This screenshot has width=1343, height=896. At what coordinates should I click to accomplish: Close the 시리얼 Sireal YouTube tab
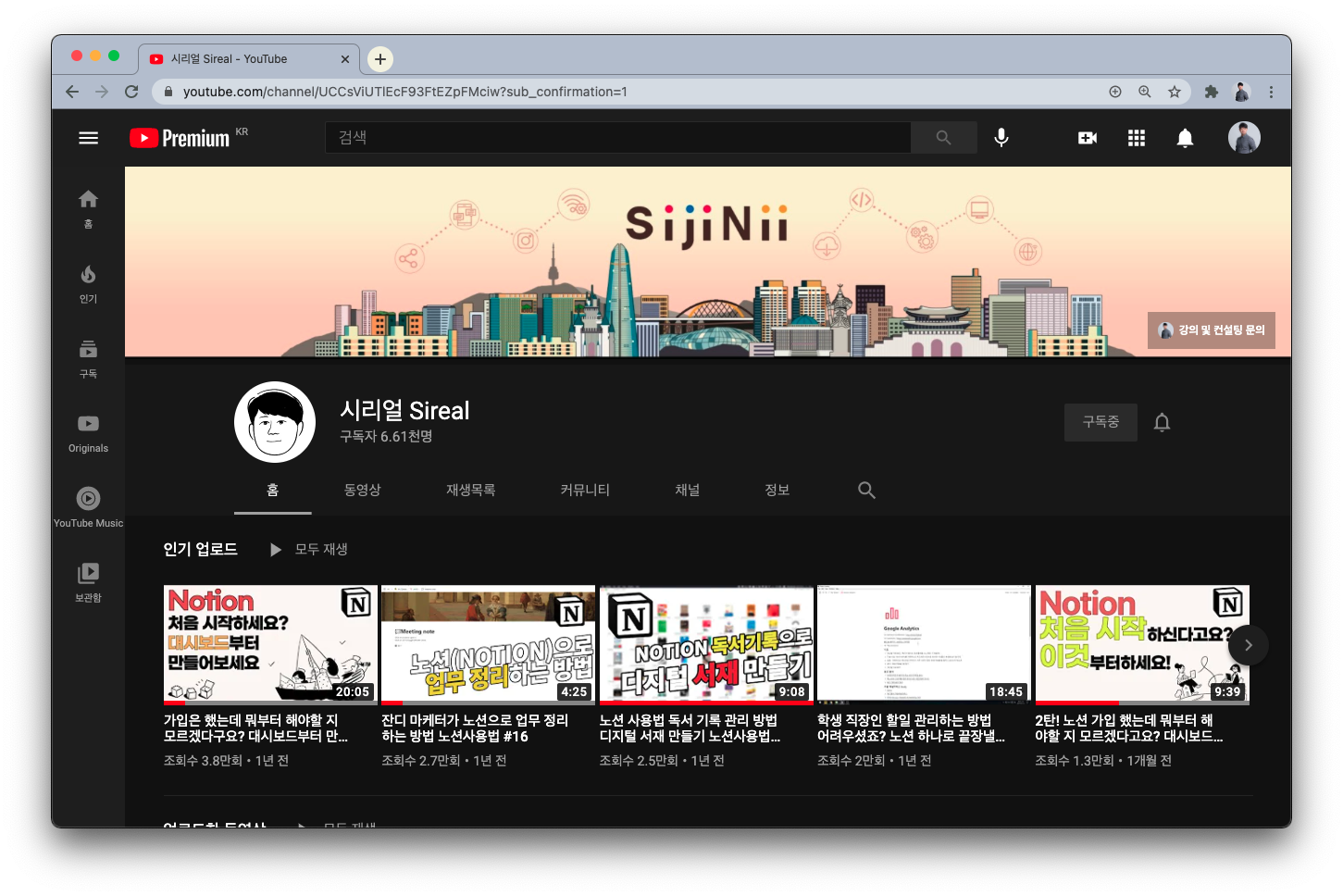345,59
